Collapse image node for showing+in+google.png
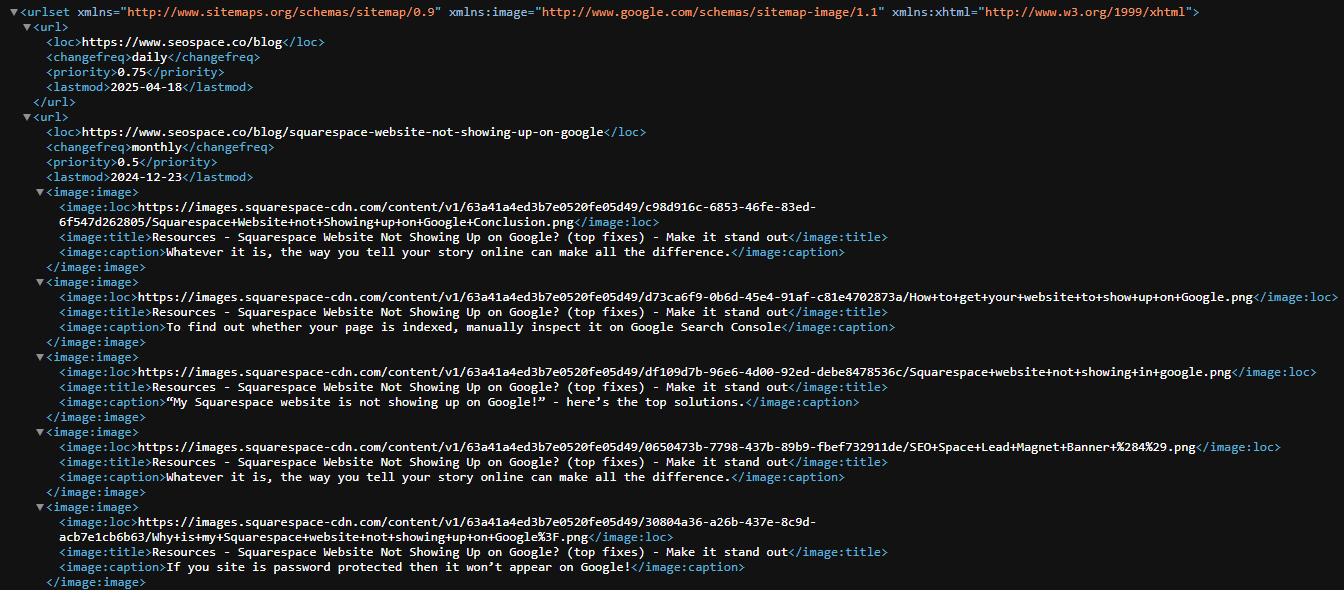 click(x=40, y=357)
